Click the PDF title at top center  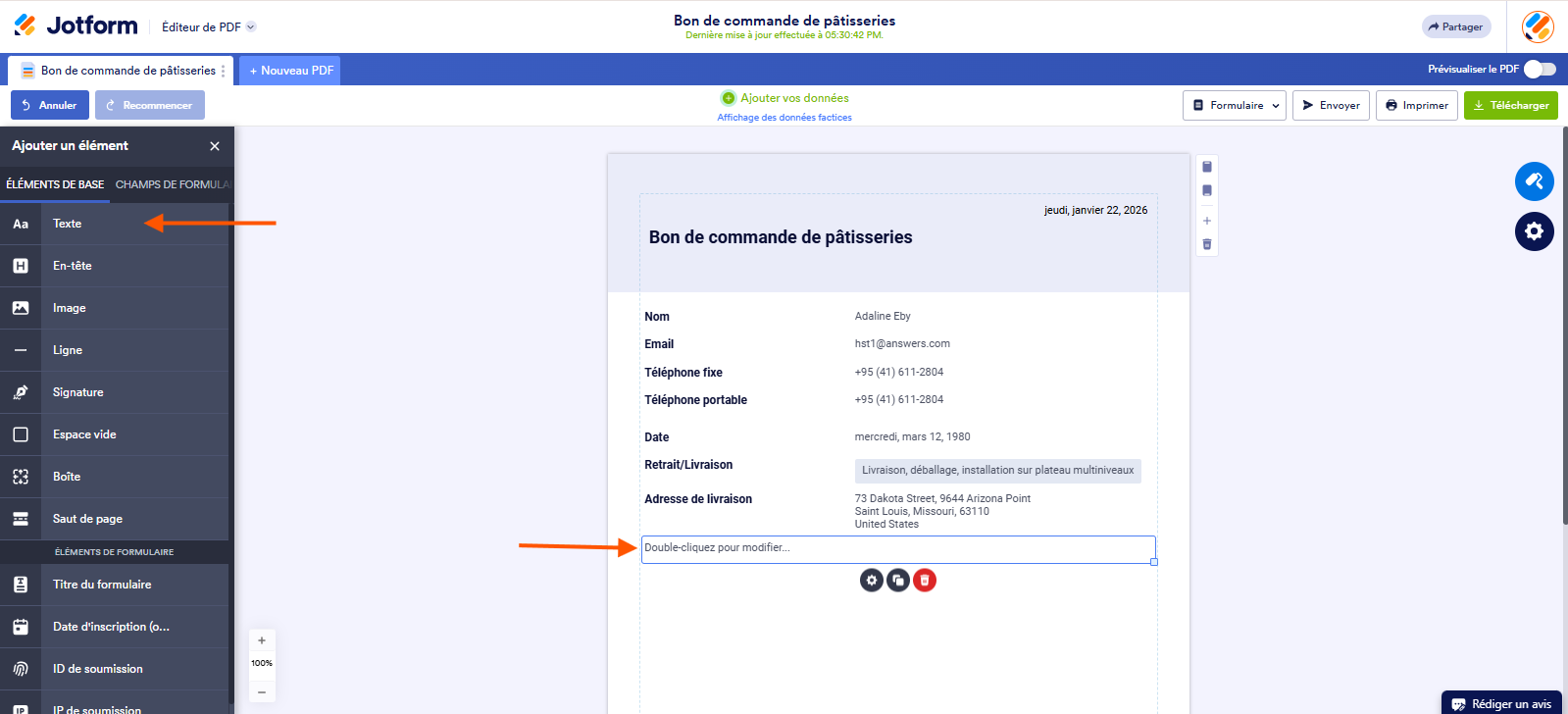[784, 21]
